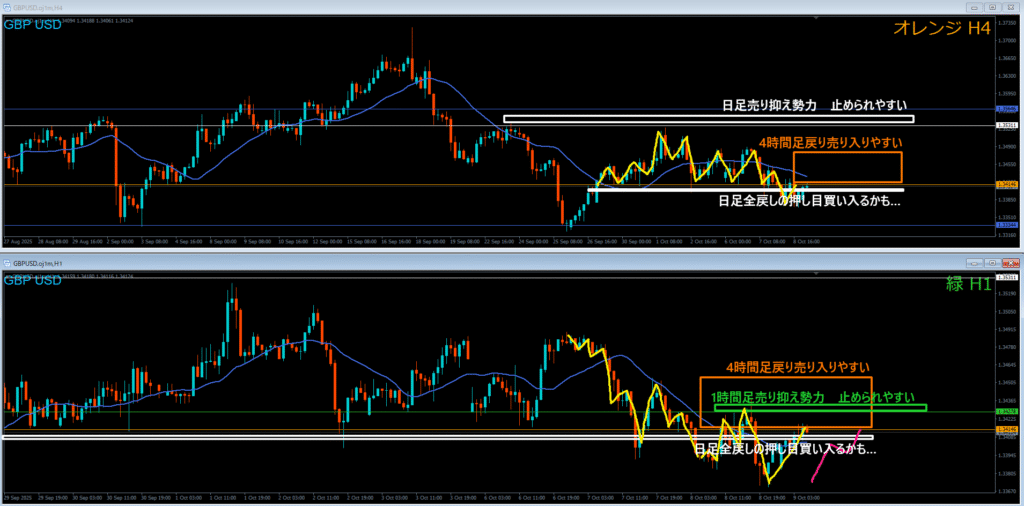Click the 1.34900 value on the H4 price scale
The image size is (1024, 506).
tap(1005, 147)
